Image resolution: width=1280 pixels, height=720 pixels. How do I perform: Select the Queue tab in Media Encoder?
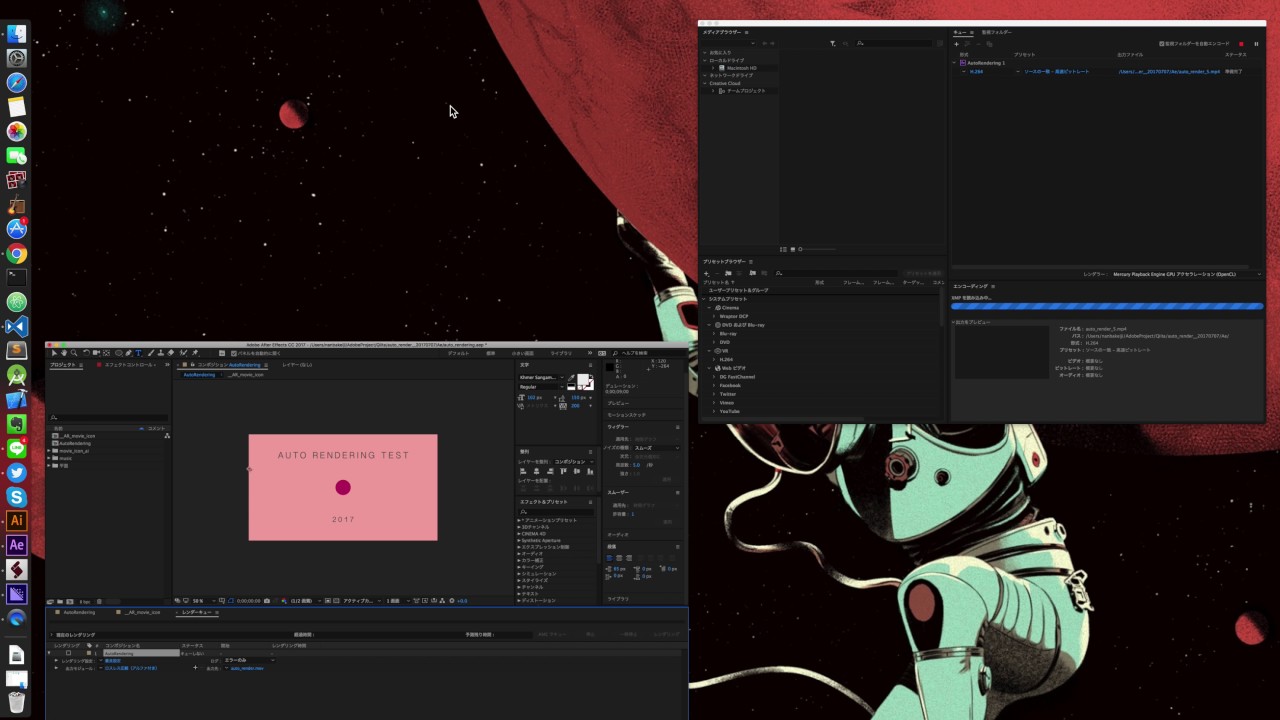coord(960,32)
